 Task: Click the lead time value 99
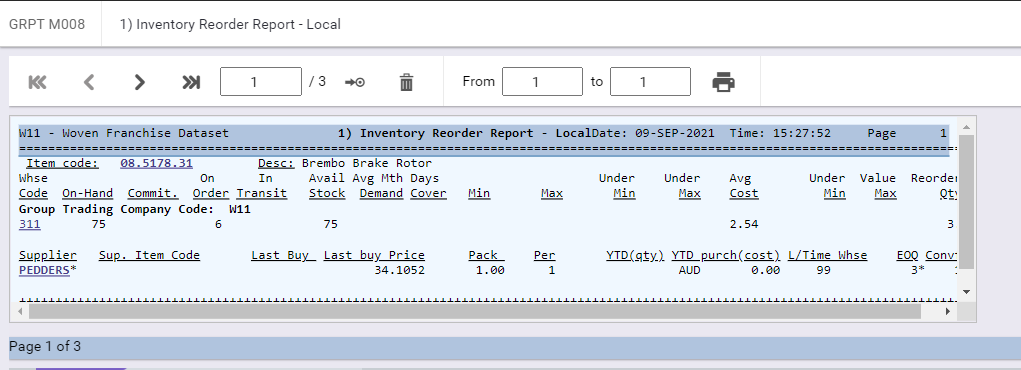(823, 270)
